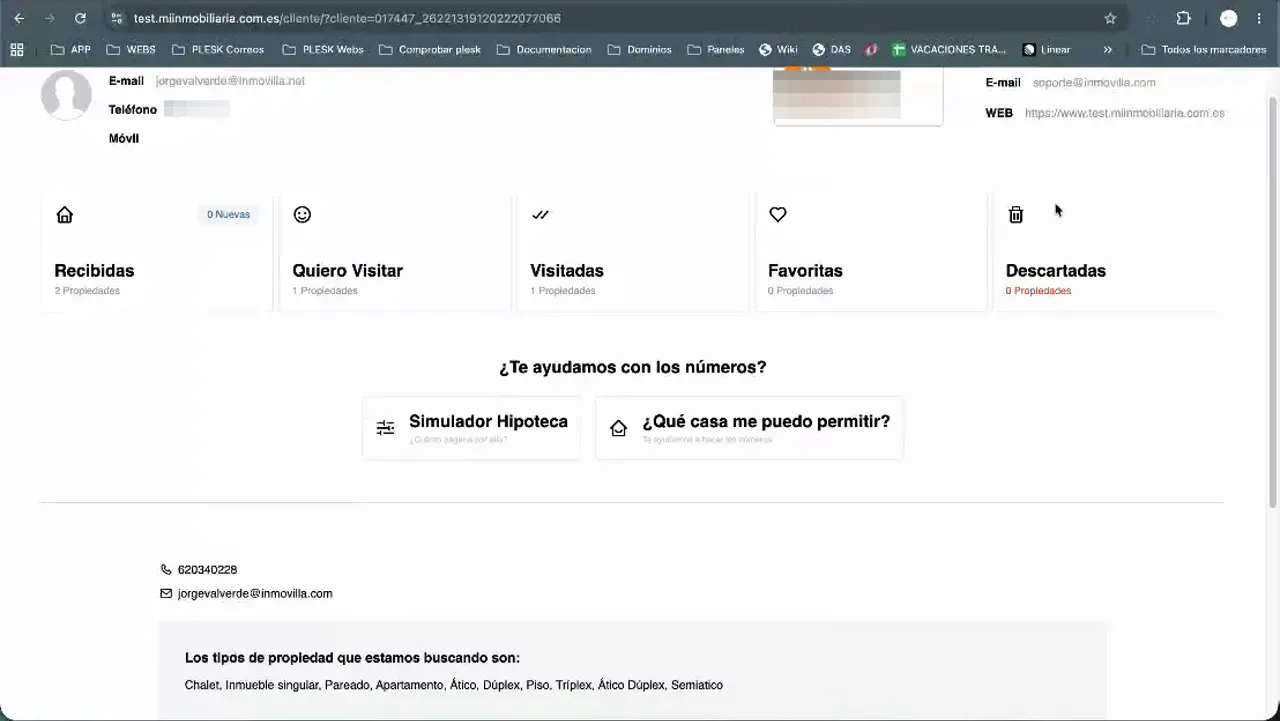
Task: Switch to the Quiero Visitar section
Action: point(395,252)
